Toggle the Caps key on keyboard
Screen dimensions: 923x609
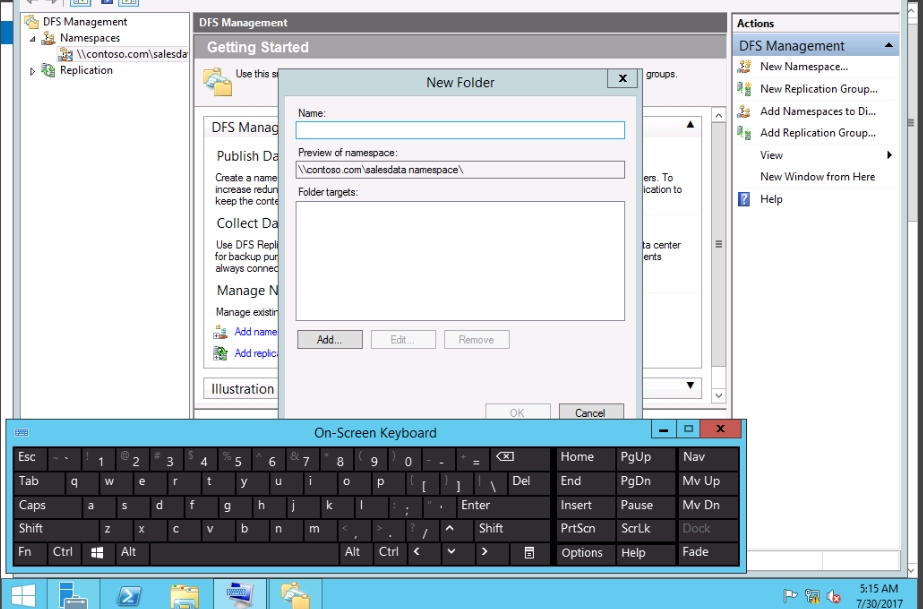click(x=47, y=506)
